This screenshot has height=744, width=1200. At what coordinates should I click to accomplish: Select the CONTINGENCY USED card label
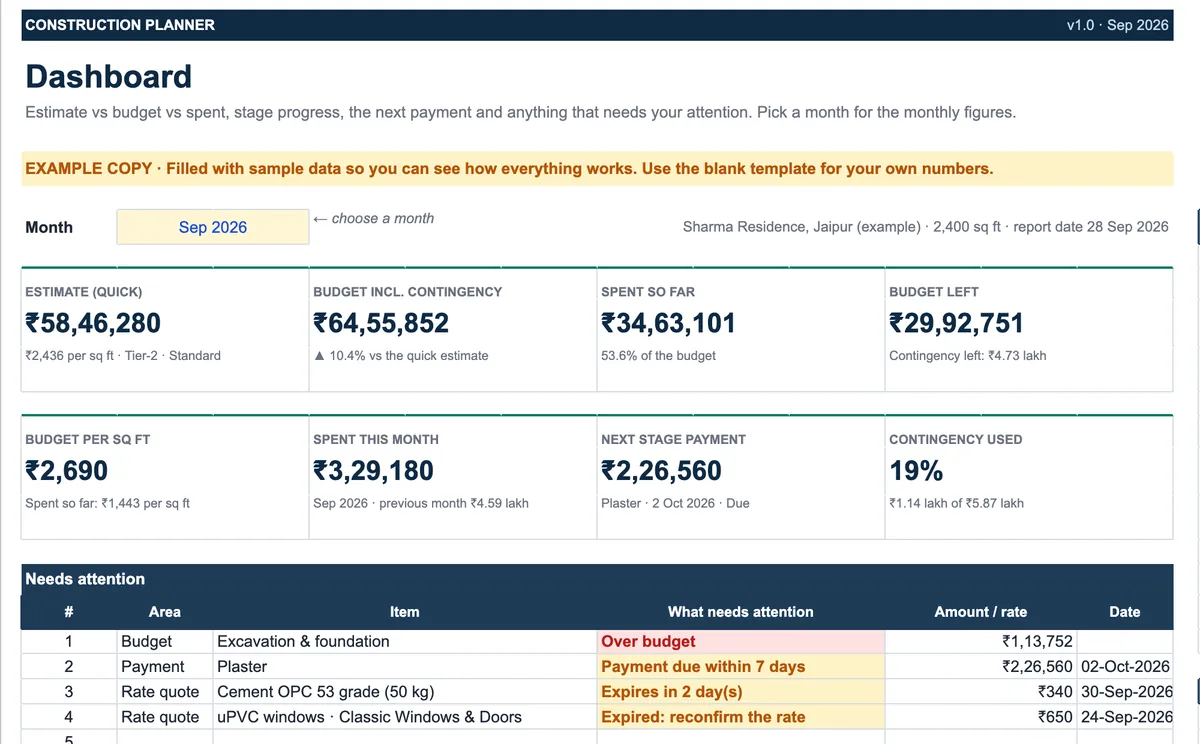[955, 440]
